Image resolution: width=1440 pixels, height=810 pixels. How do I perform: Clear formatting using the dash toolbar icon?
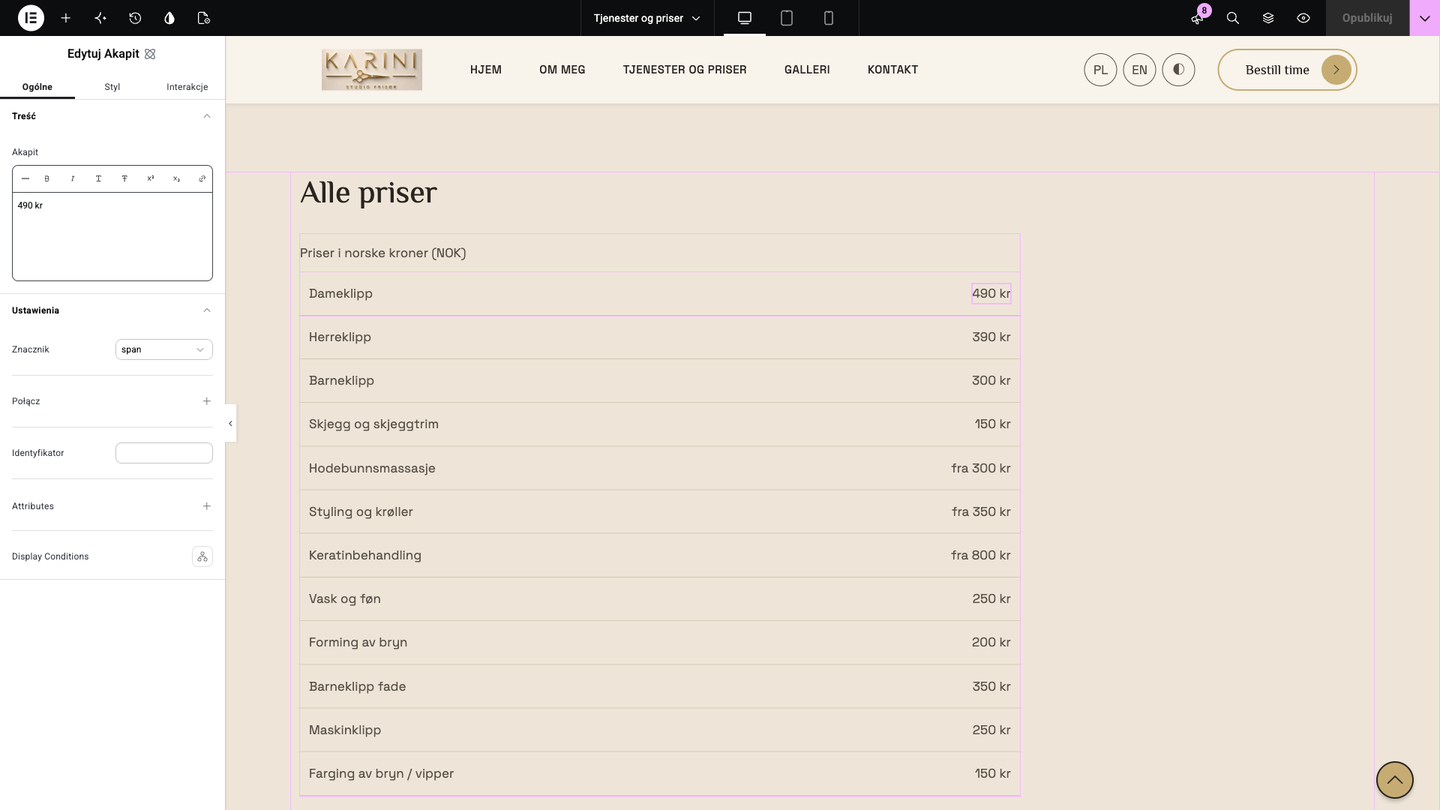pyautogui.click(x=25, y=179)
